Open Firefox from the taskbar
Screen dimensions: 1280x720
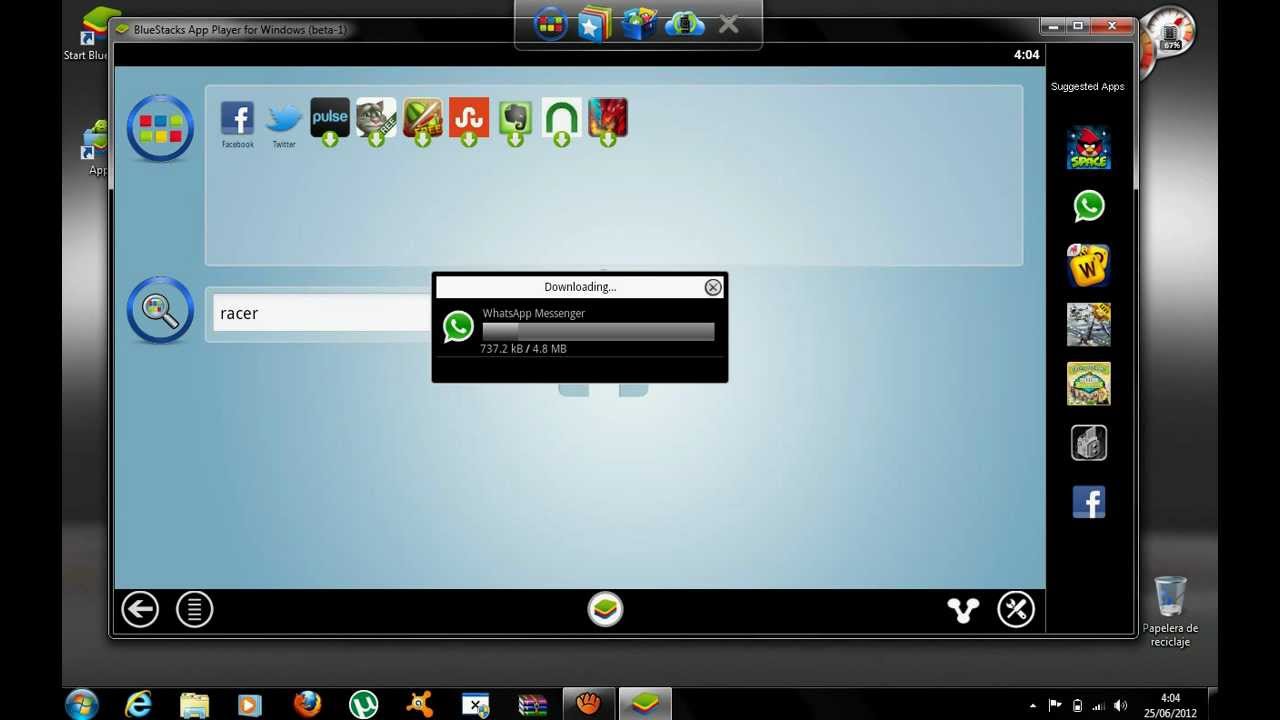coord(308,704)
